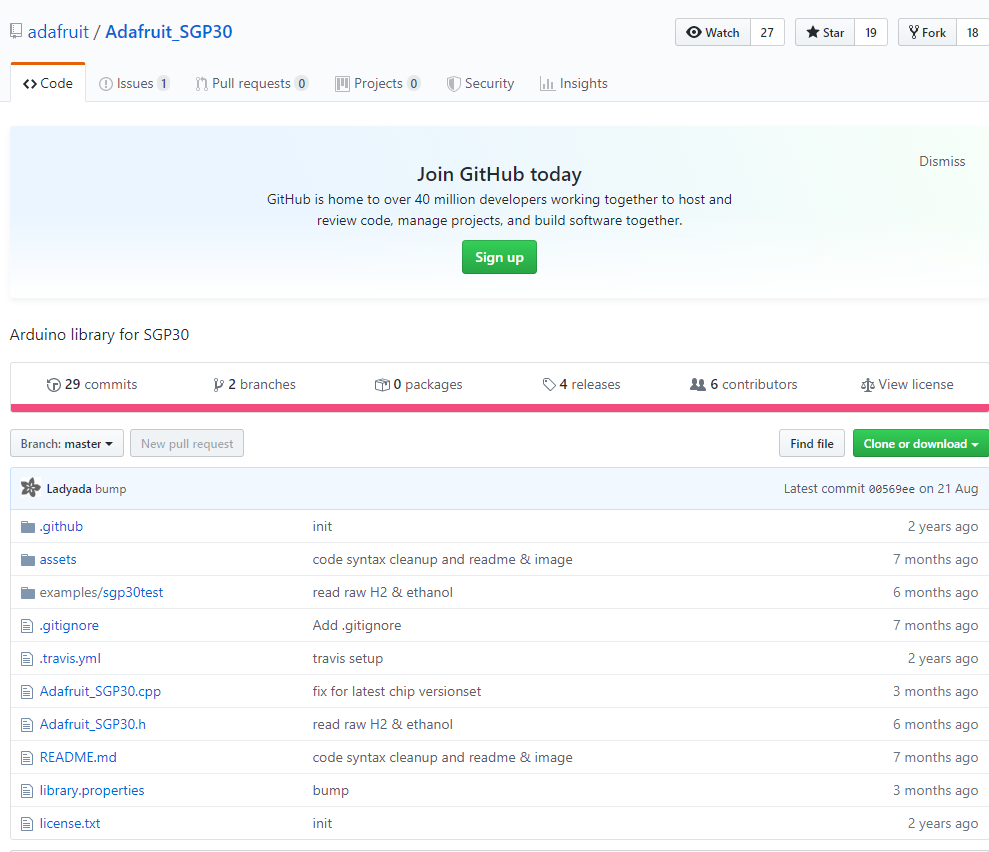Open the examples/sgp30test folder
989x852 pixels.
click(x=102, y=592)
